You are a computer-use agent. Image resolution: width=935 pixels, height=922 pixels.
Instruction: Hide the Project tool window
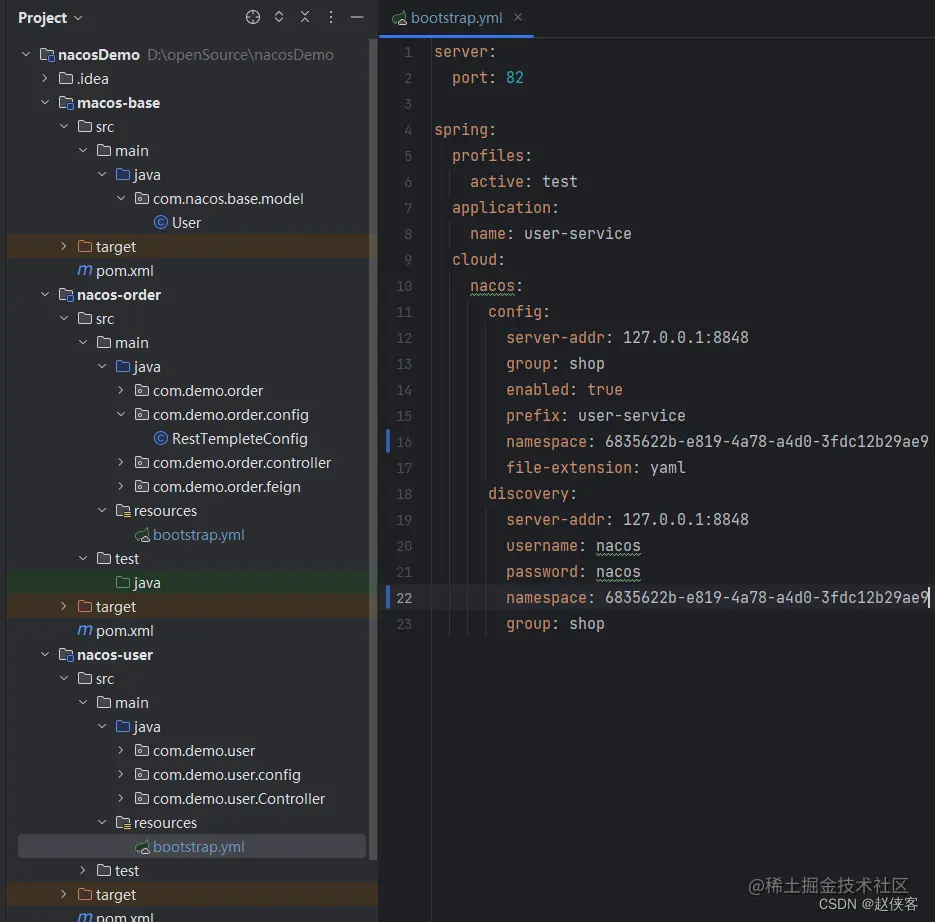pos(357,17)
